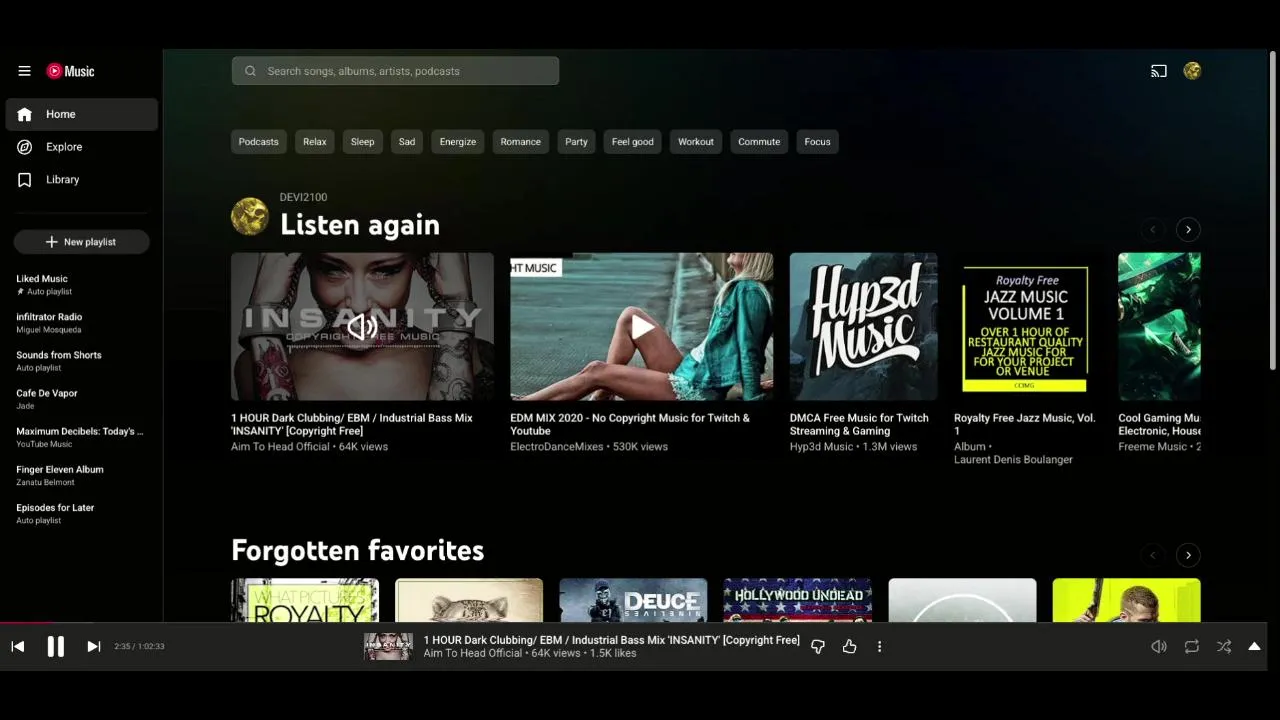Skip to next track

tap(93, 647)
